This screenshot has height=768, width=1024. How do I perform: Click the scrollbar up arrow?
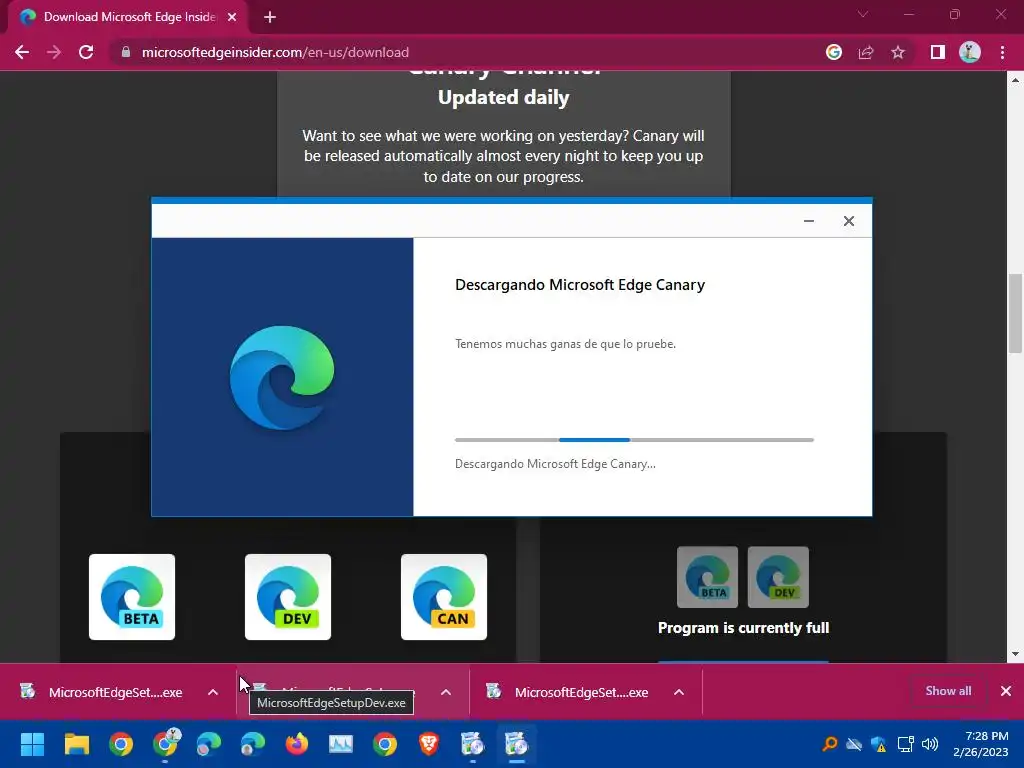coord(1015,80)
